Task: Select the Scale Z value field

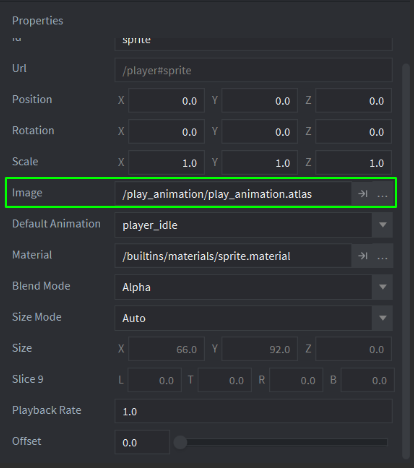Action: pyautogui.click(x=353, y=163)
